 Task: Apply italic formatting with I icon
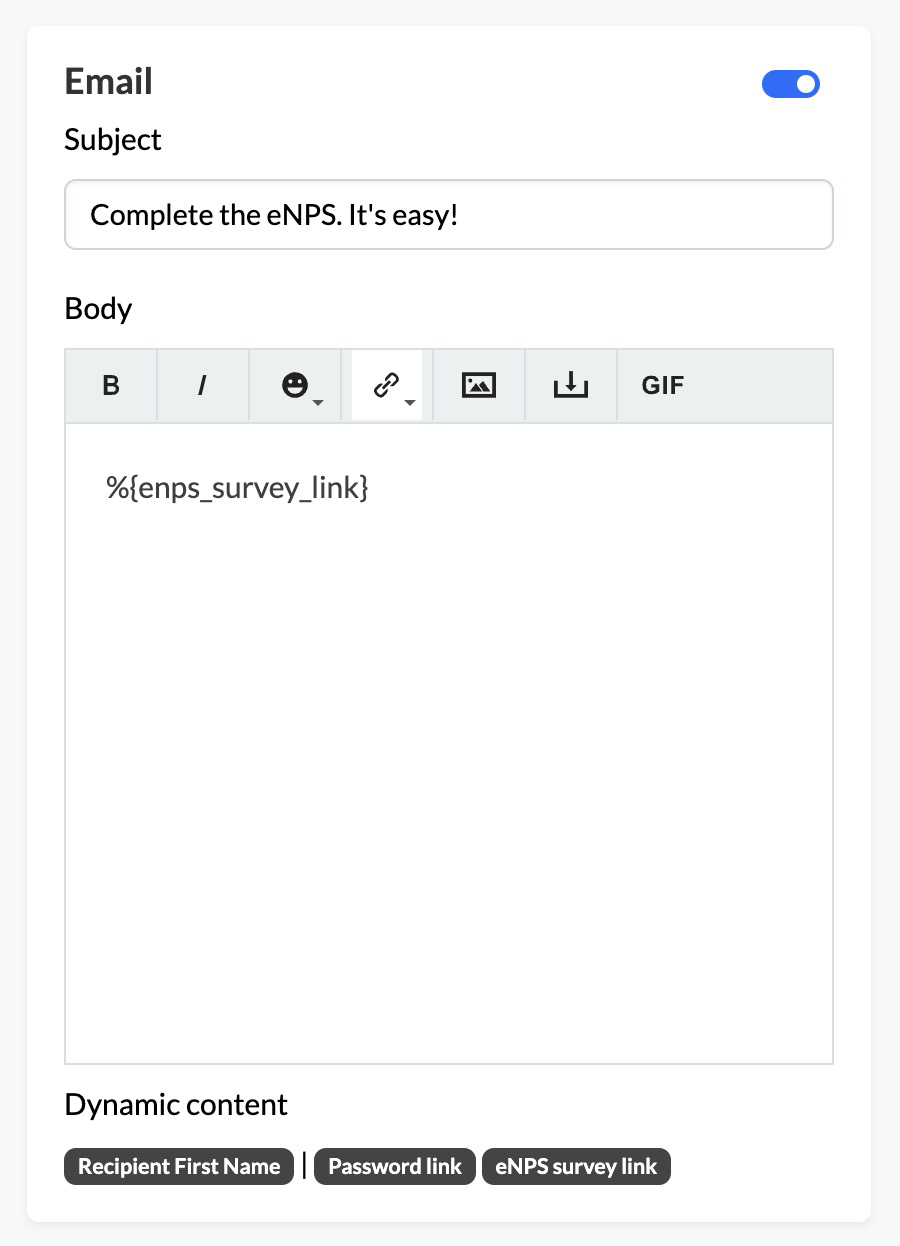click(202, 386)
